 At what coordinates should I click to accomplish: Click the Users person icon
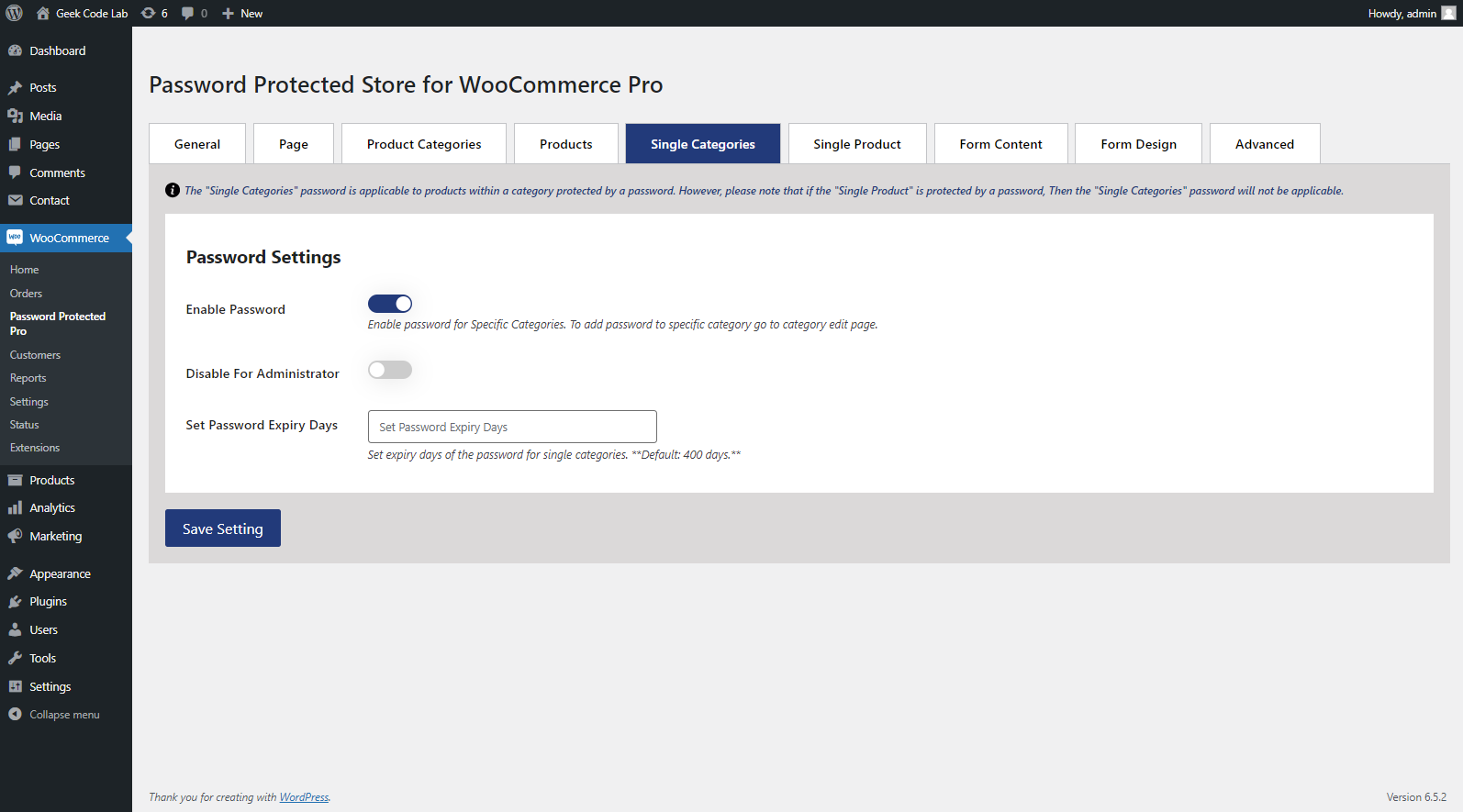coord(15,629)
